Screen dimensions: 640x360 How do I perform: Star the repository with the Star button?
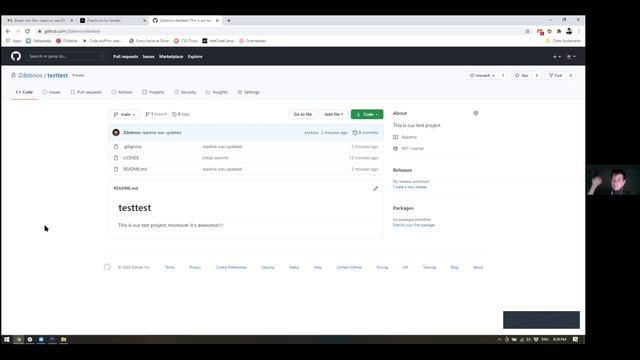(522, 76)
